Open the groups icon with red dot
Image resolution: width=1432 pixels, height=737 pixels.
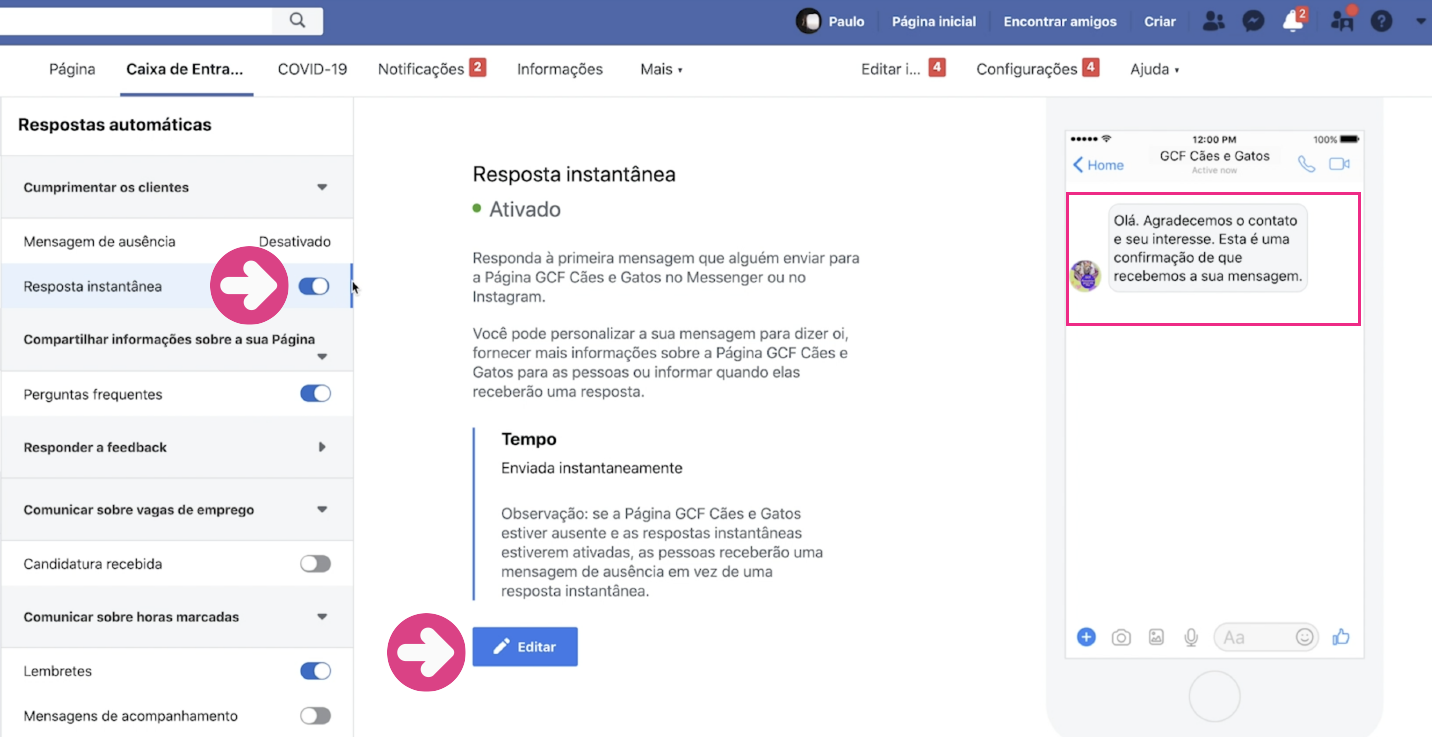pos(1343,20)
